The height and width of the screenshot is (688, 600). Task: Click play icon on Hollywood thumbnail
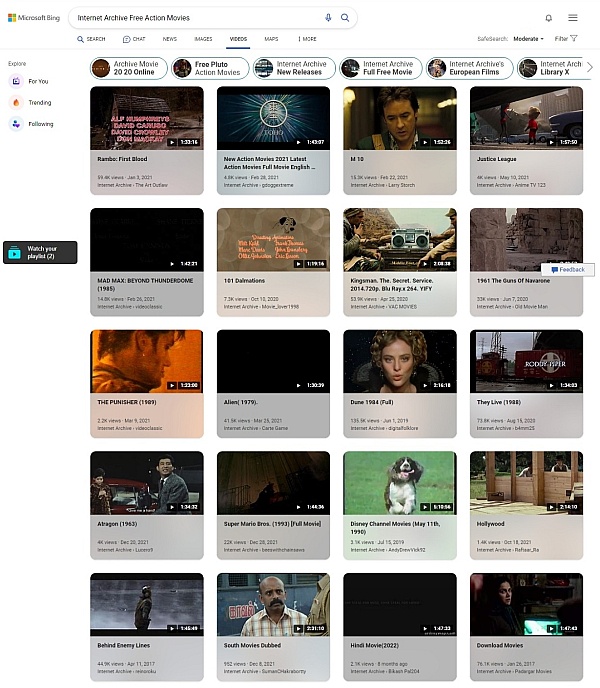point(551,507)
